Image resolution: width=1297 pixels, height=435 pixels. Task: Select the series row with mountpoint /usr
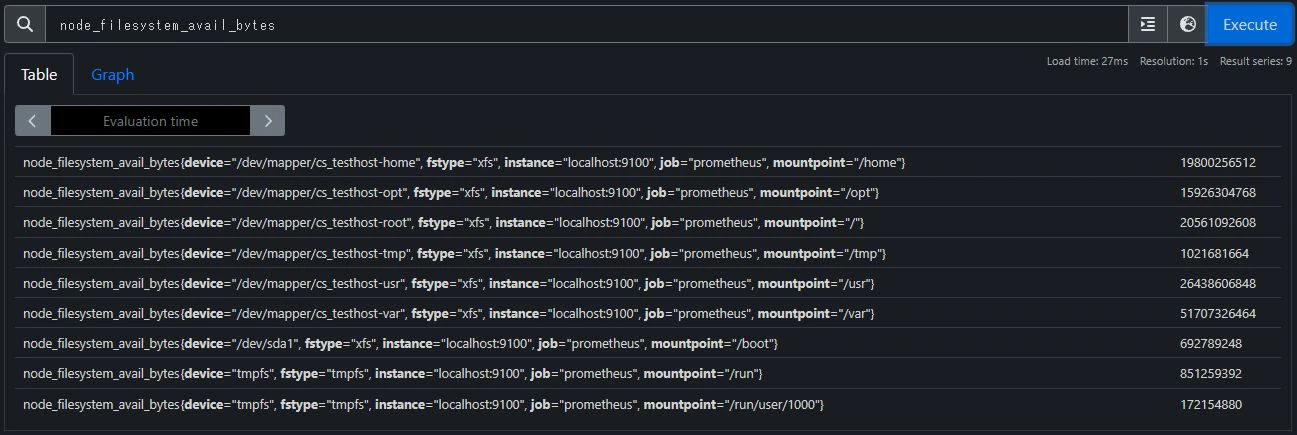647,283
